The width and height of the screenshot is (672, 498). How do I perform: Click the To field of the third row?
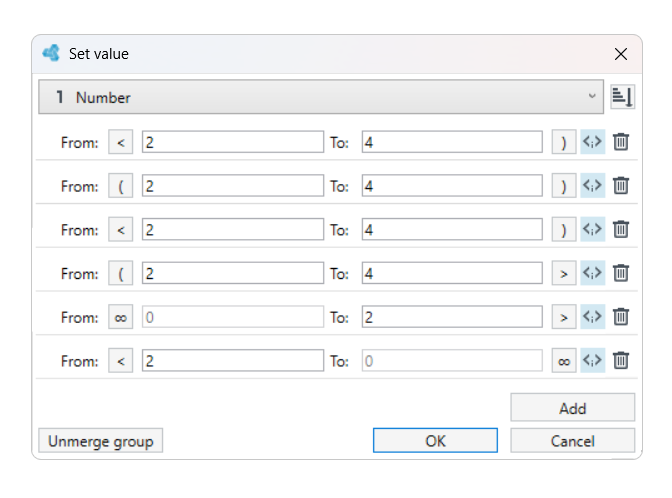click(452, 229)
